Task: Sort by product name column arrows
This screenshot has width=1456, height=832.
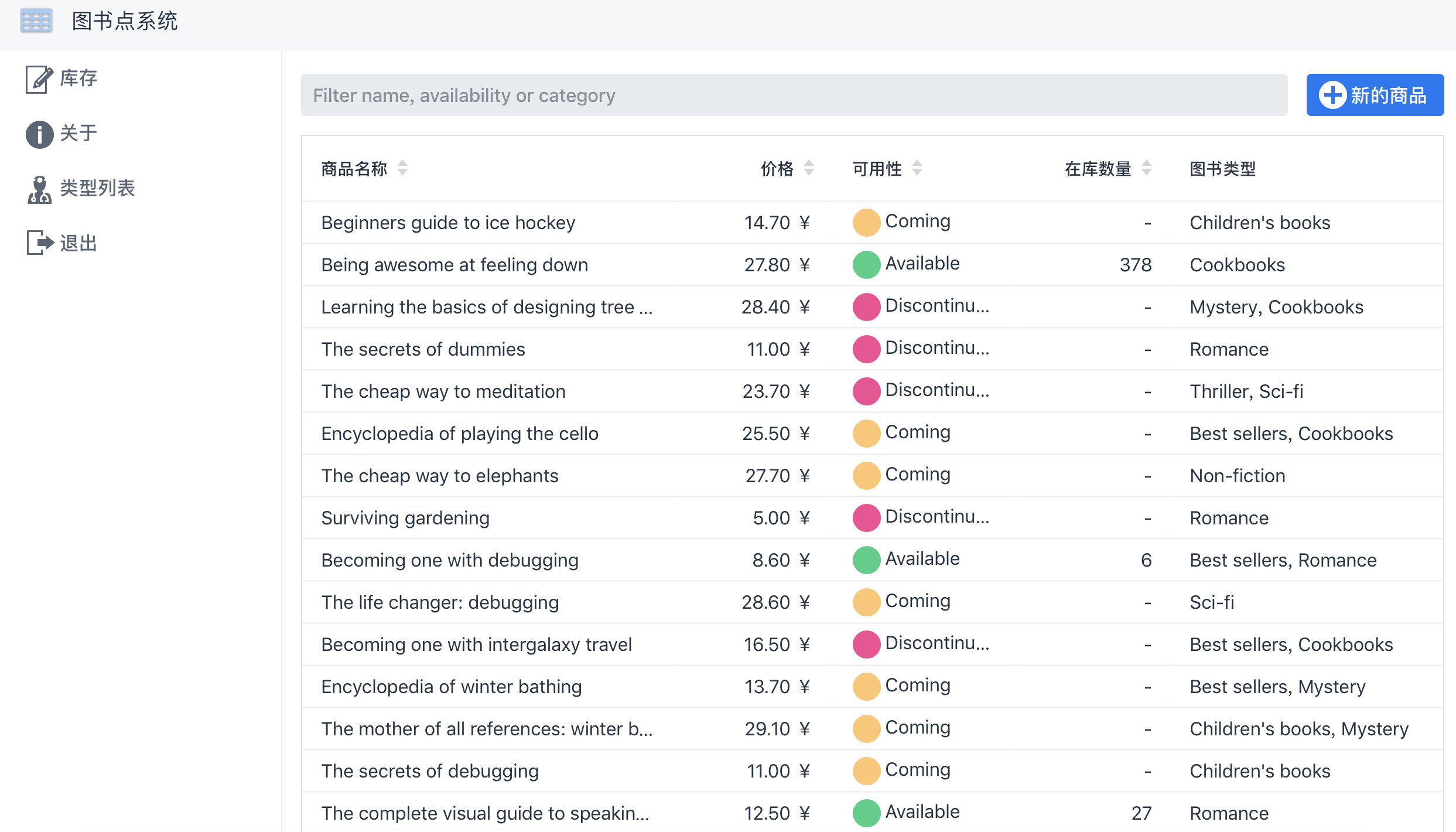Action: [402, 168]
